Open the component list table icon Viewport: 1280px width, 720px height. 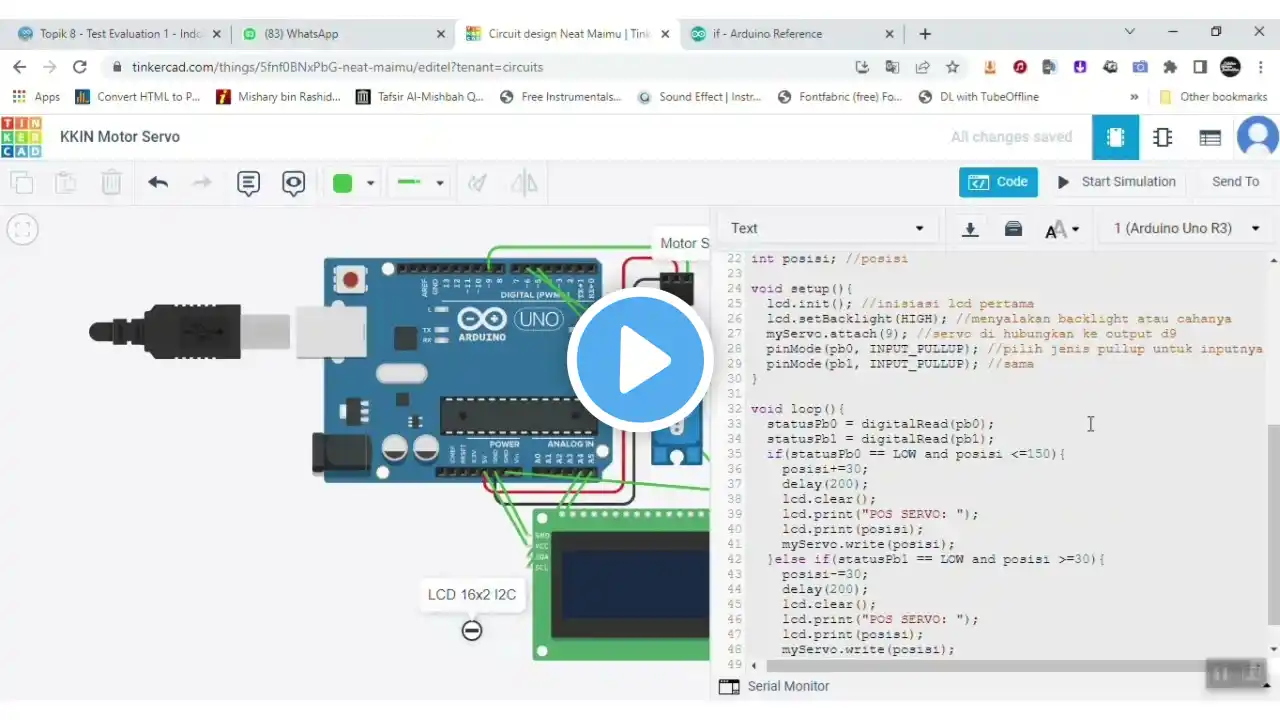(1210, 138)
